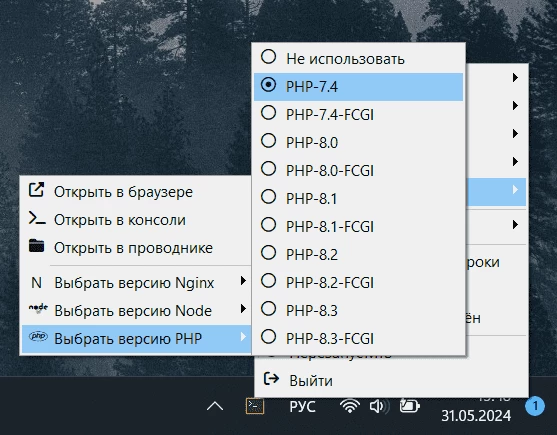Viewport: 557px width, 435px height.
Task: Click the Node logo icon
Action: point(38,308)
